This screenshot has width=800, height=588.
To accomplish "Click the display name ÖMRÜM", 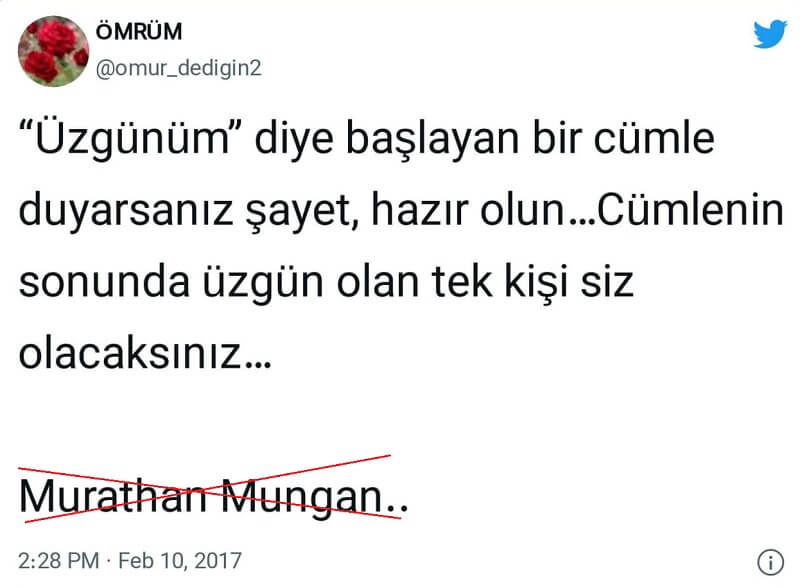I will click(x=139, y=31).
